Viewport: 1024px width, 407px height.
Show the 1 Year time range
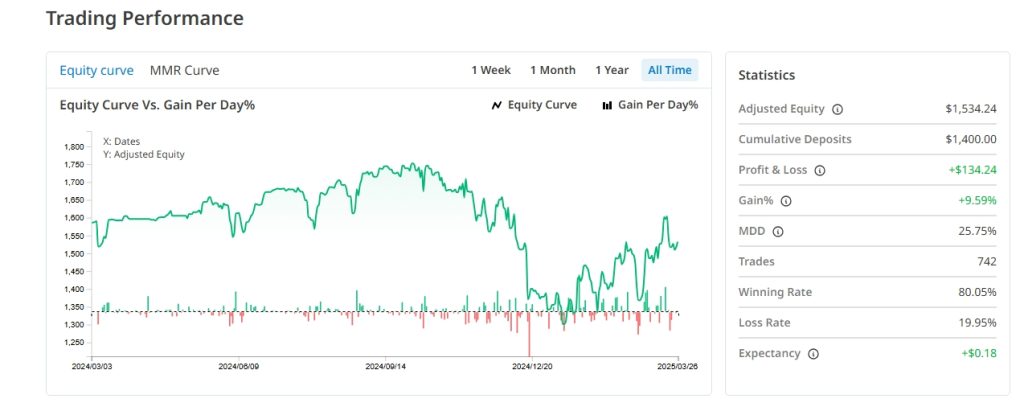pyautogui.click(x=612, y=70)
